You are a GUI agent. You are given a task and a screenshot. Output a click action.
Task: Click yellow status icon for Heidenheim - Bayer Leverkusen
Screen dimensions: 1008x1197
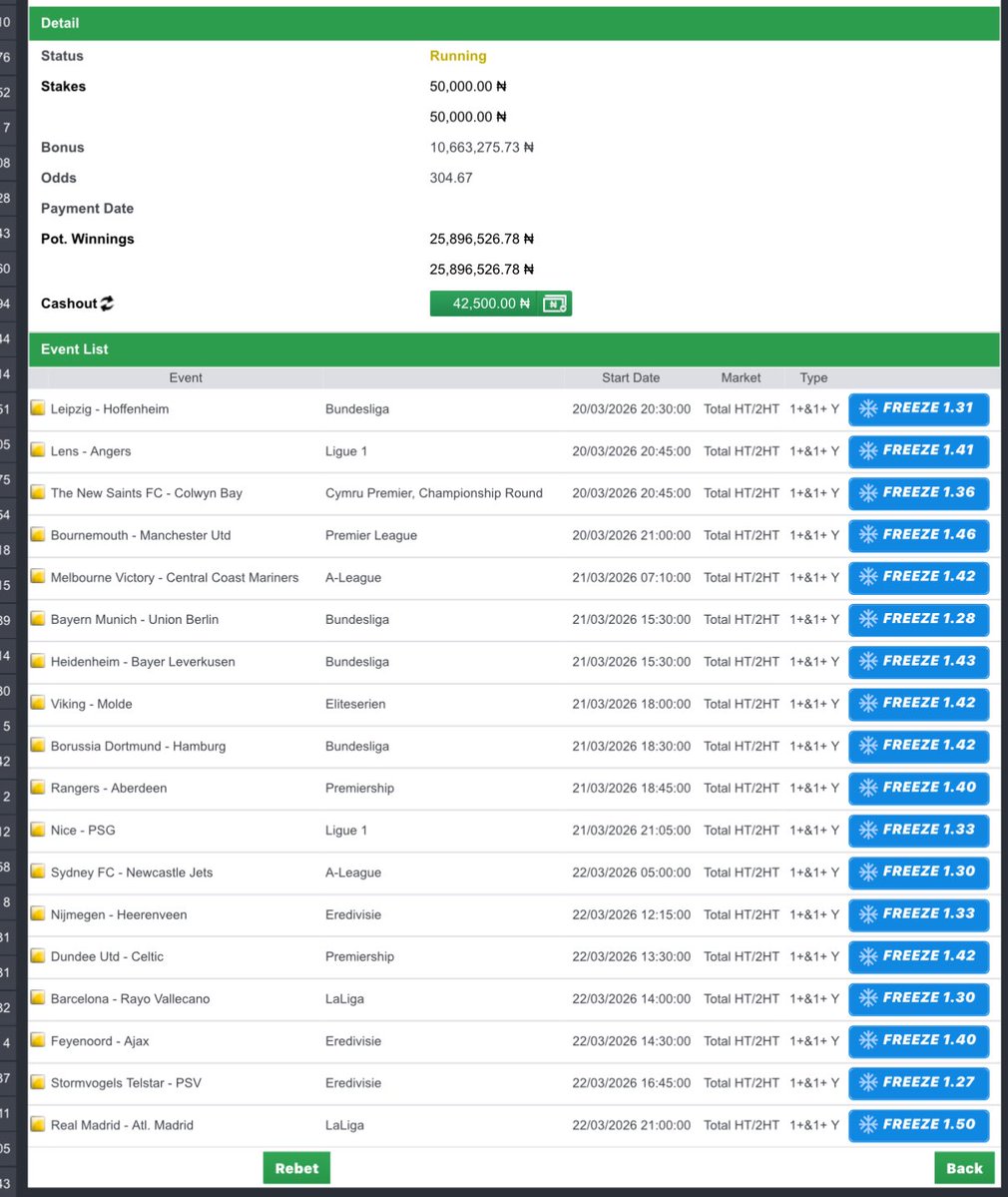37,660
